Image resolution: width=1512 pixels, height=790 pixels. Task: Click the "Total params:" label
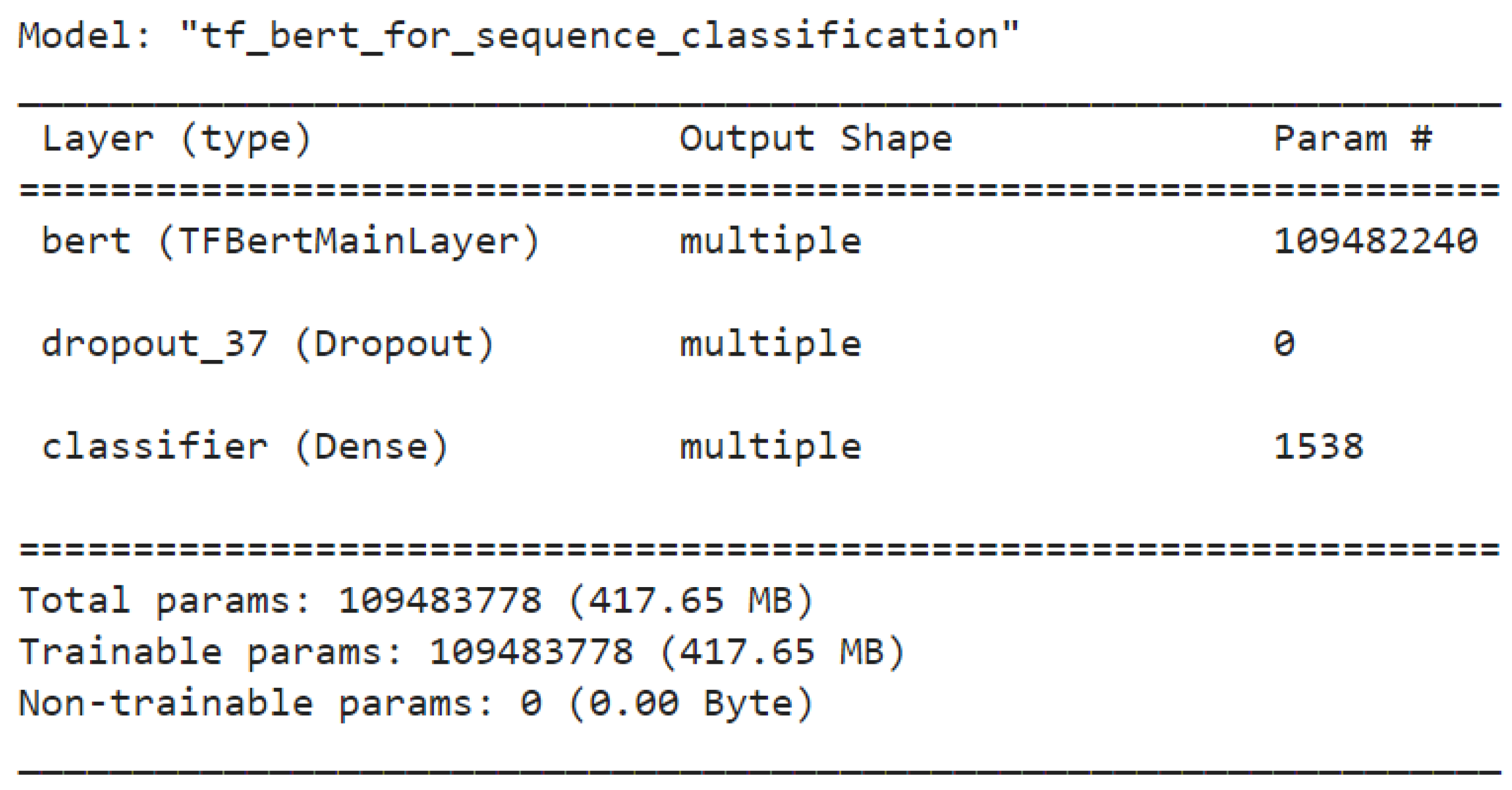pos(164,602)
